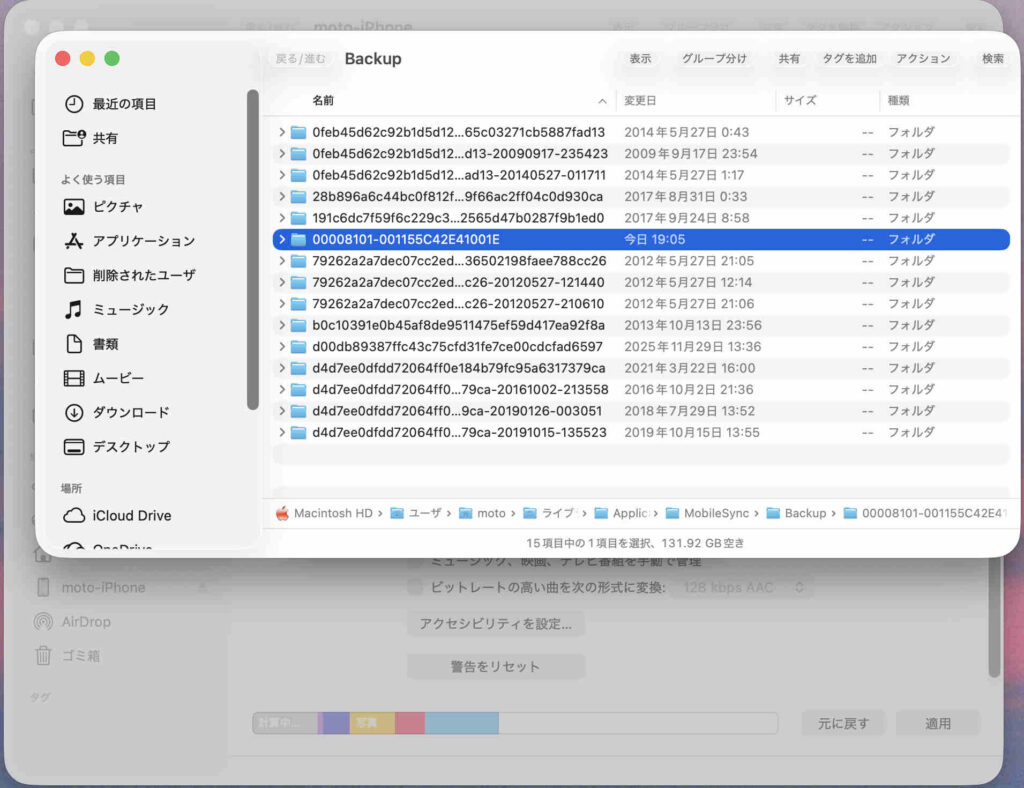This screenshot has height=788, width=1024.
Task: Select ピクチャ in the sidebar favorites
Action: (x=117, y=207)
